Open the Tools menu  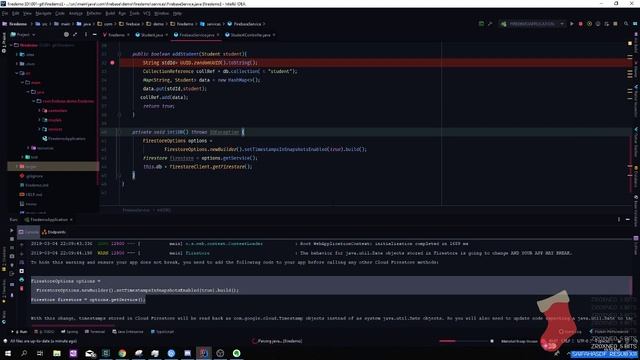[x=134, y=13]
